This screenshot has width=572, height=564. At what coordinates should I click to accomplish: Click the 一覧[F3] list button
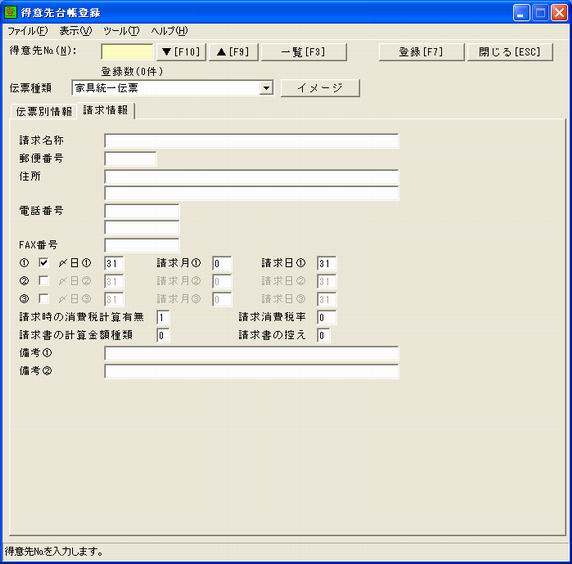coord(304,52)
